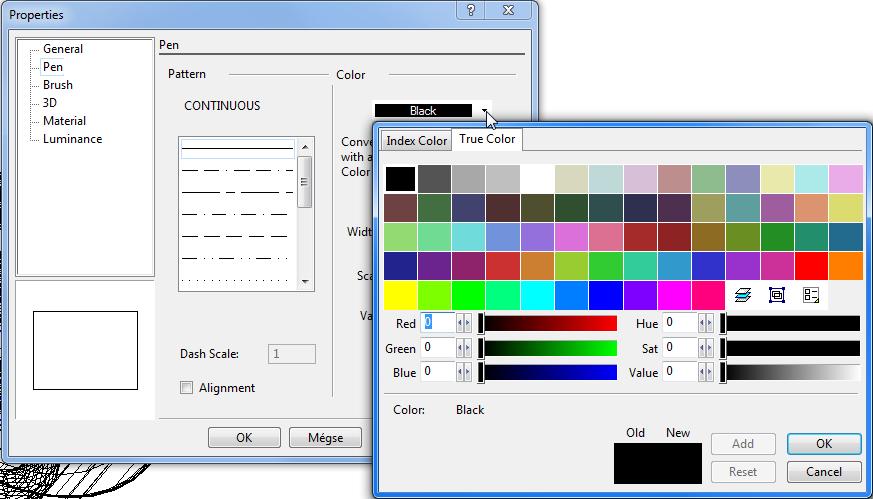The width and height of the screenshot is (873, 499).
Task: Click the Reset color button
Action: click(743, 472)
